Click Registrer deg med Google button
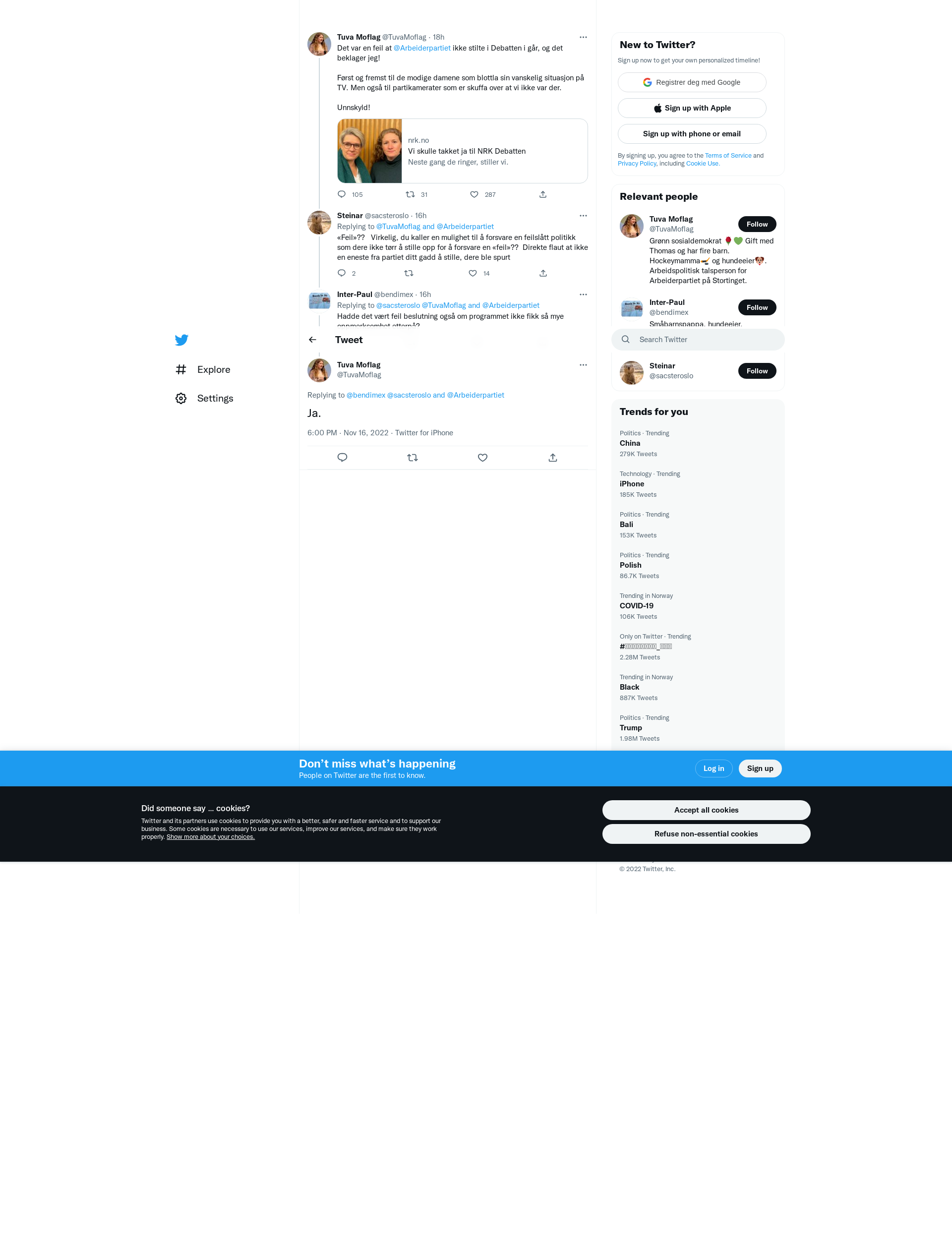The width and height of the screenshot is (952, 1240). pos(692,82)
